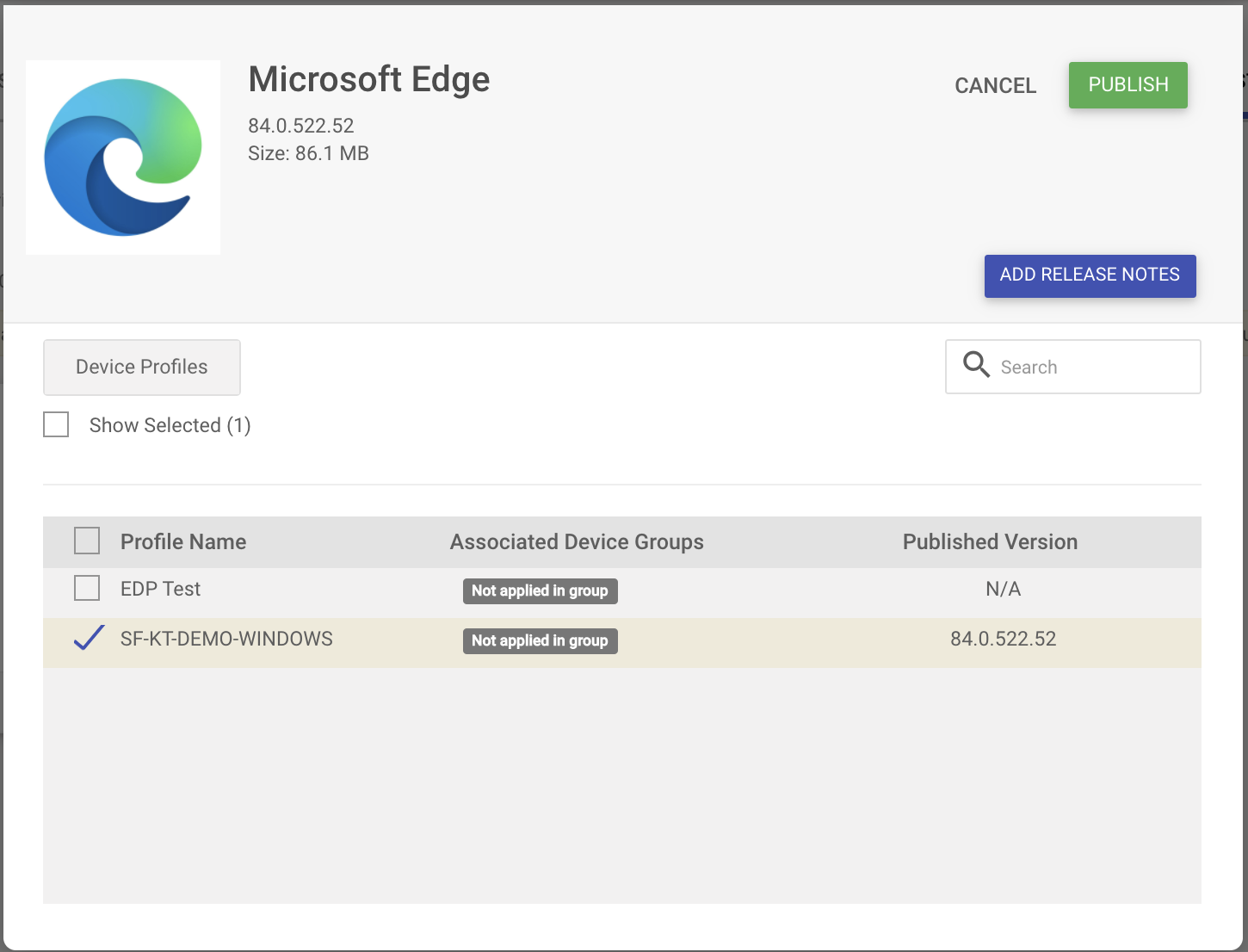Click the Microsoft Edge title text
This screenshot has height=952, width=1248.
(x=369, y=79)
